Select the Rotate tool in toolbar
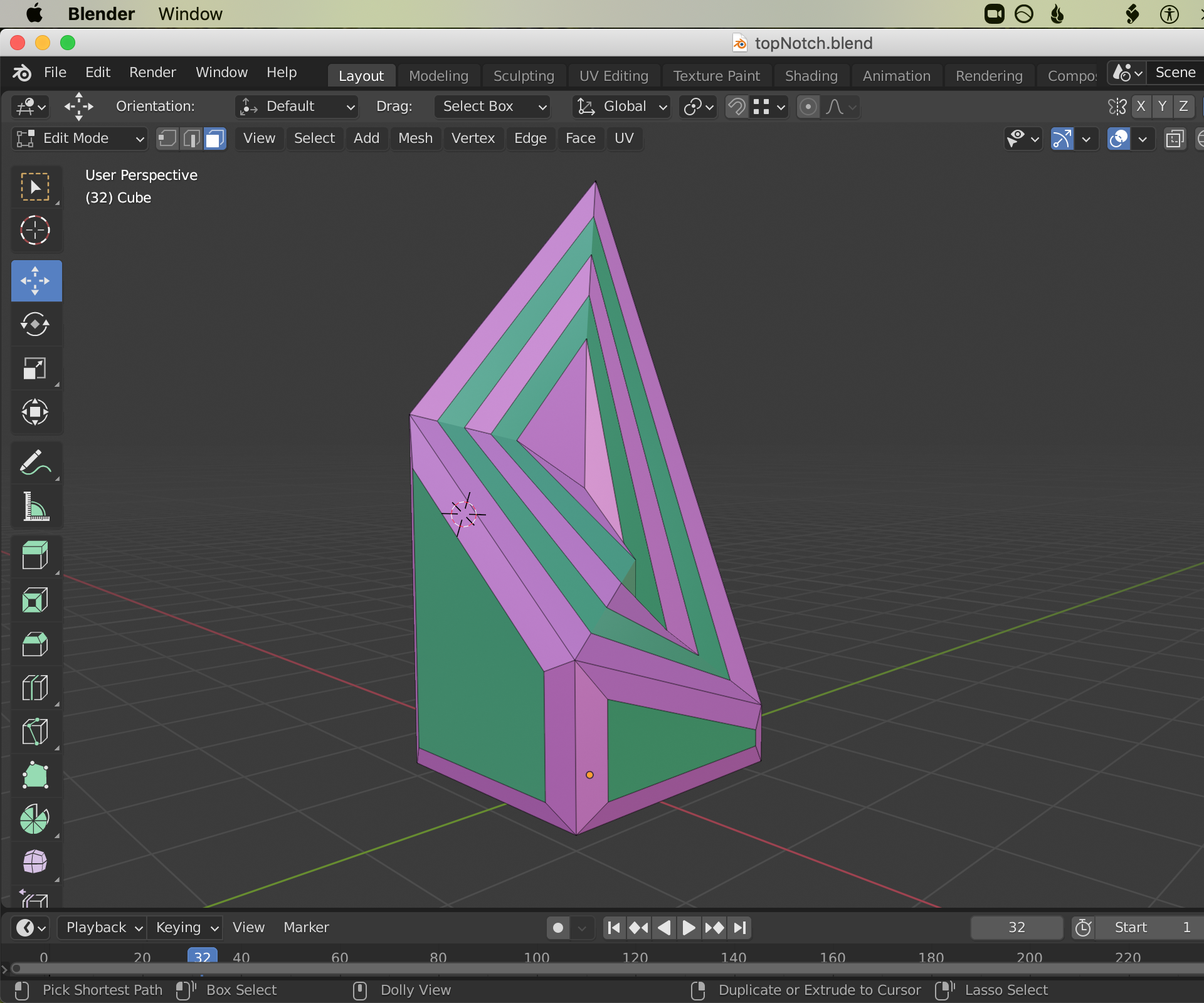 point(35,325)
